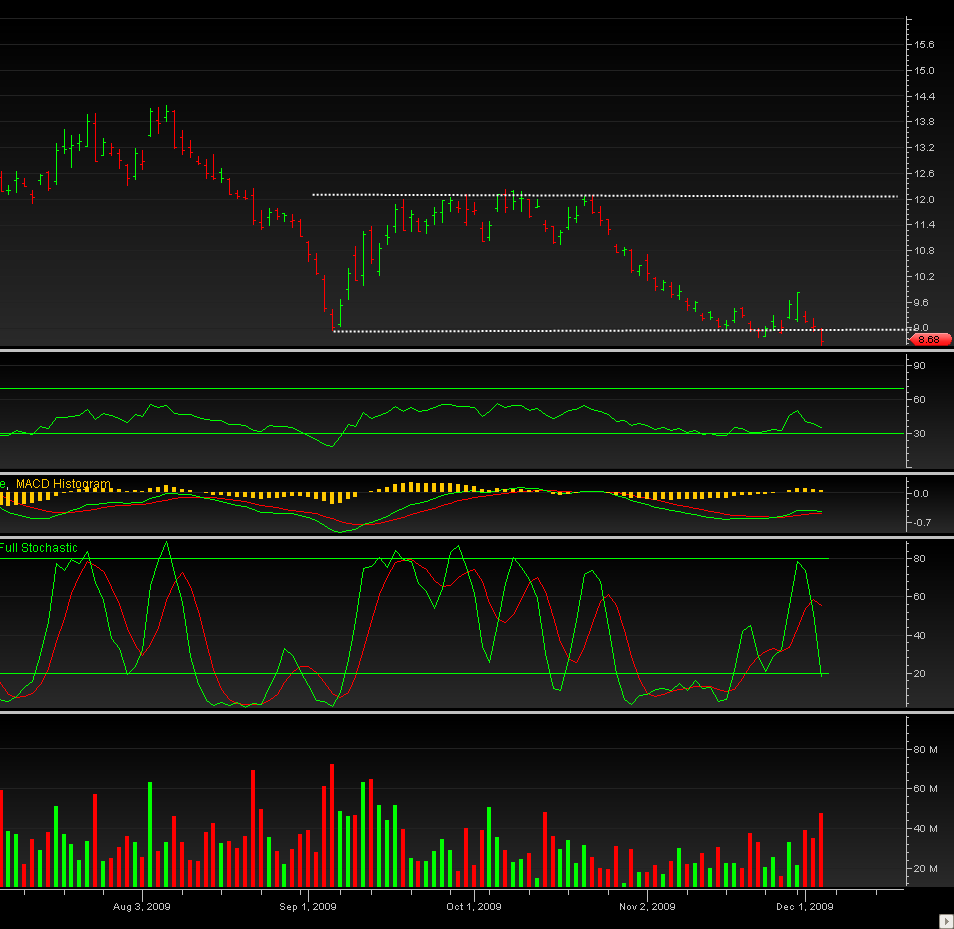954x929 pixels.
Task: Click the 13.2 price axis label
Action: 924,148
